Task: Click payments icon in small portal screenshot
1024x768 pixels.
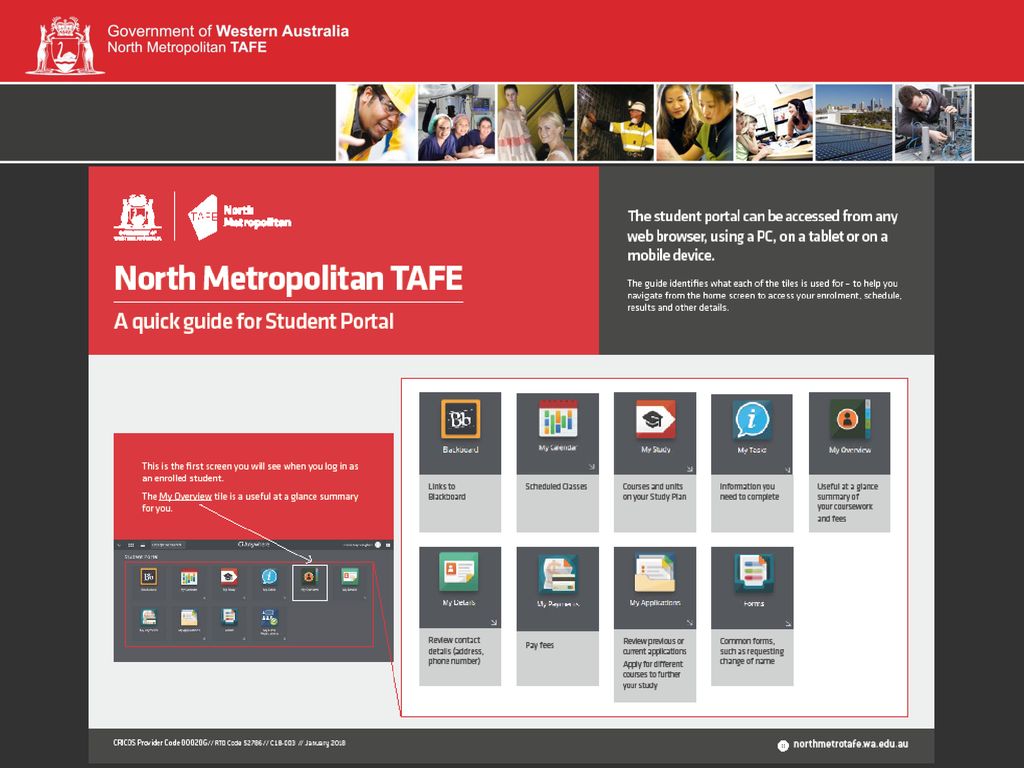Action: 149,617
